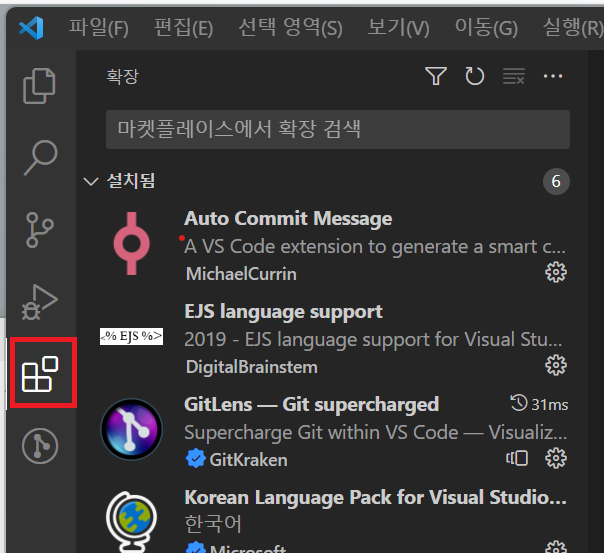This screenshot has width=604, height=553.
Task: Select Auto Commit Message extension title
Action: (288, 218)
